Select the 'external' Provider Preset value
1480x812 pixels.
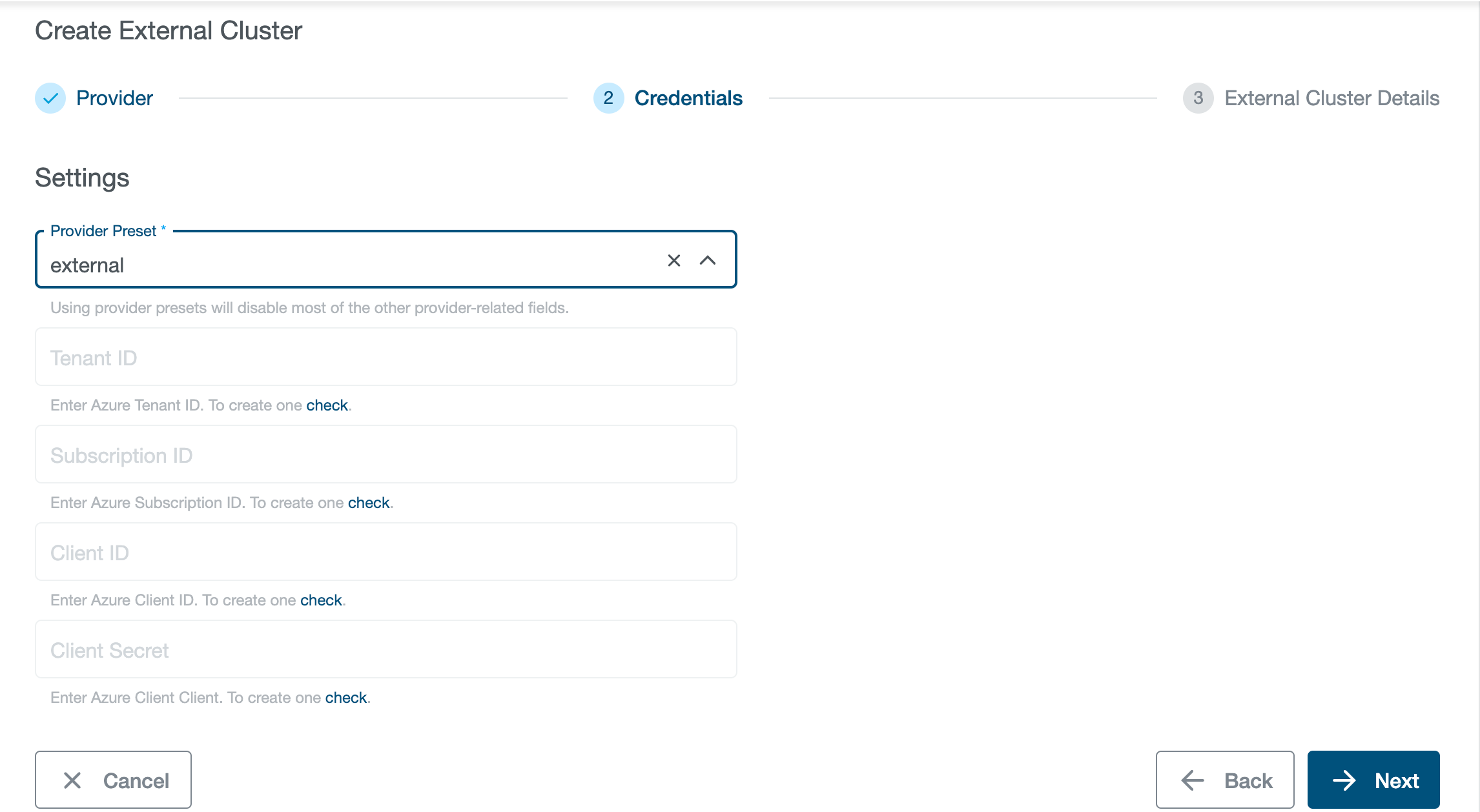coord(87,264)
